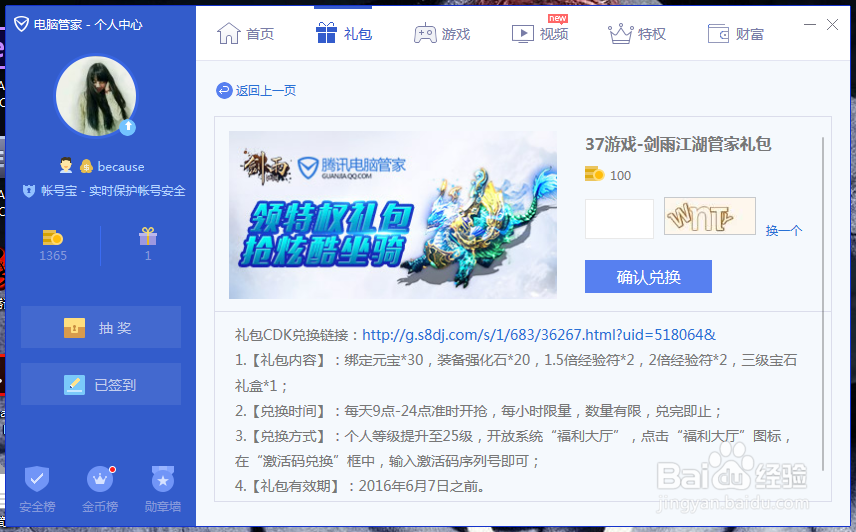The width and height of the screenshot is (856, 532).
Task: Click the gift details vertical scrollbar
Action: pos(823,304)
